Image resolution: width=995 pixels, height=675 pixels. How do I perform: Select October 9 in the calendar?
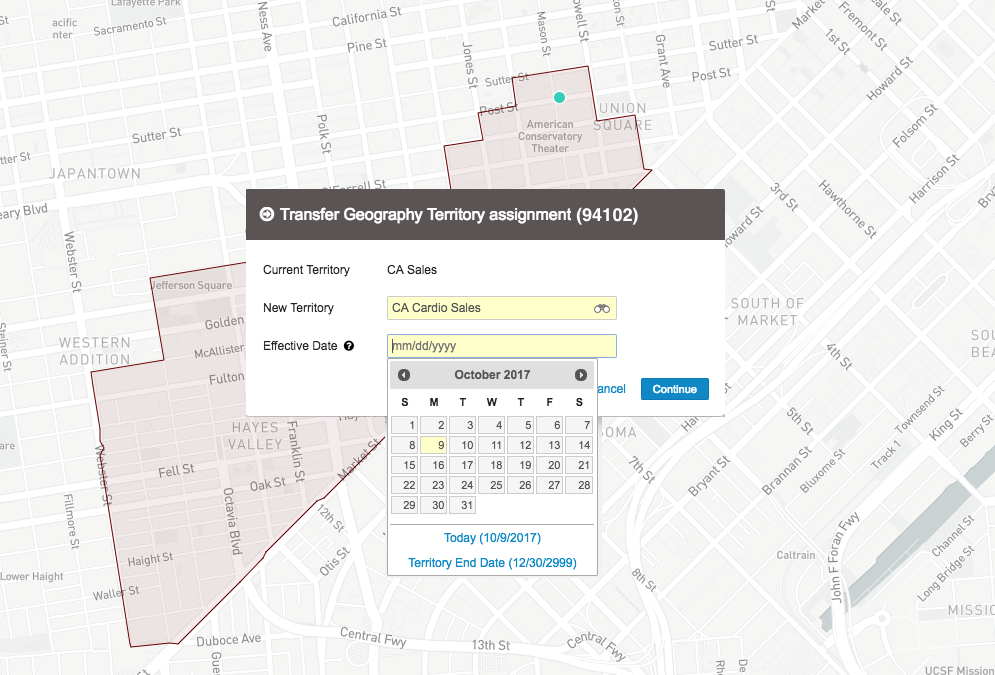pos(434,445)
